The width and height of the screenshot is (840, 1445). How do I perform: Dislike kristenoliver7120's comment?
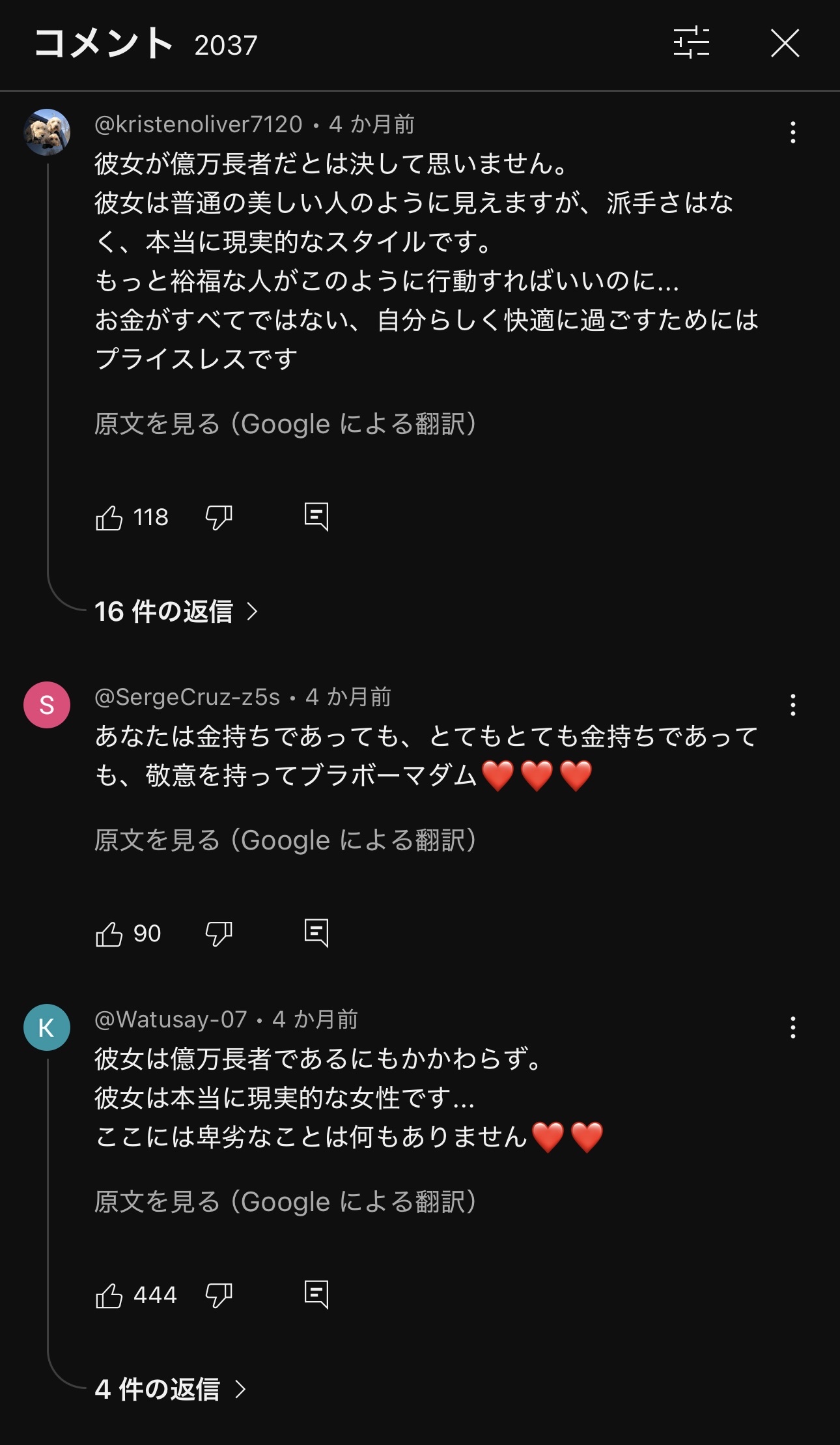click(219, 518)
